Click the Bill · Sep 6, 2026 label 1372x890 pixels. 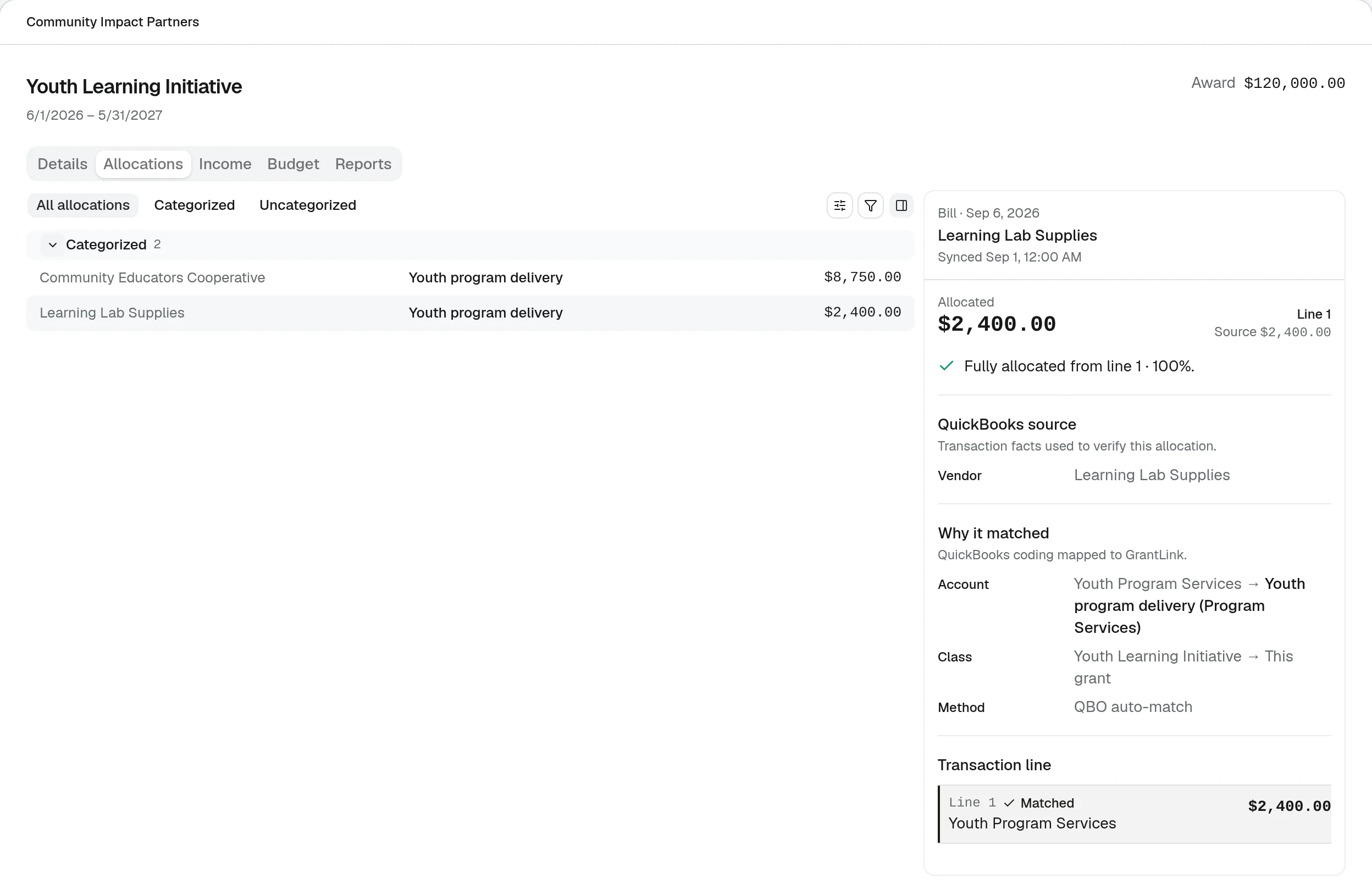coord(989,213)
